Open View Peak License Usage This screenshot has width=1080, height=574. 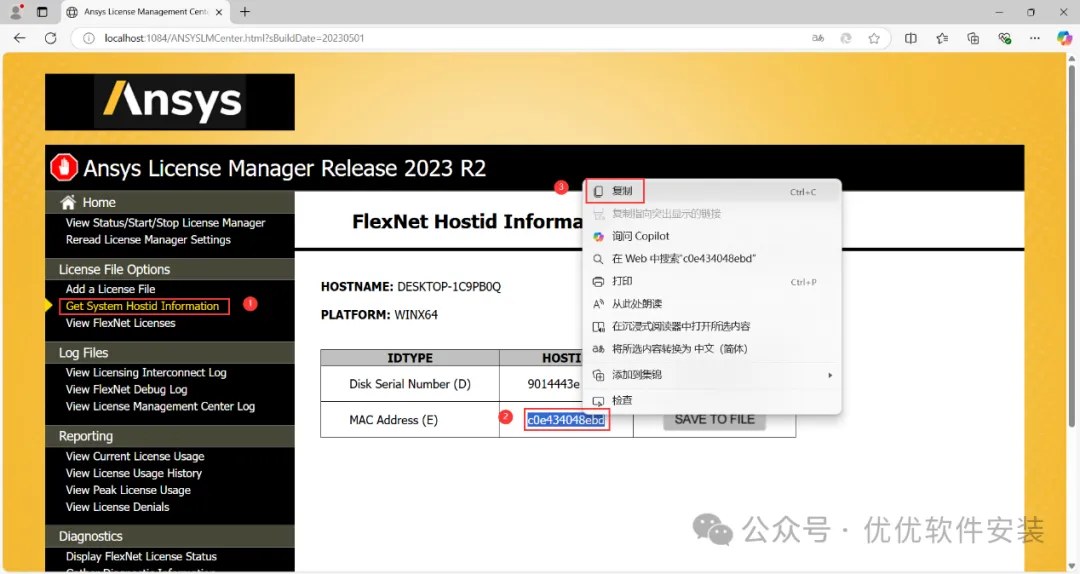[128, 491]
